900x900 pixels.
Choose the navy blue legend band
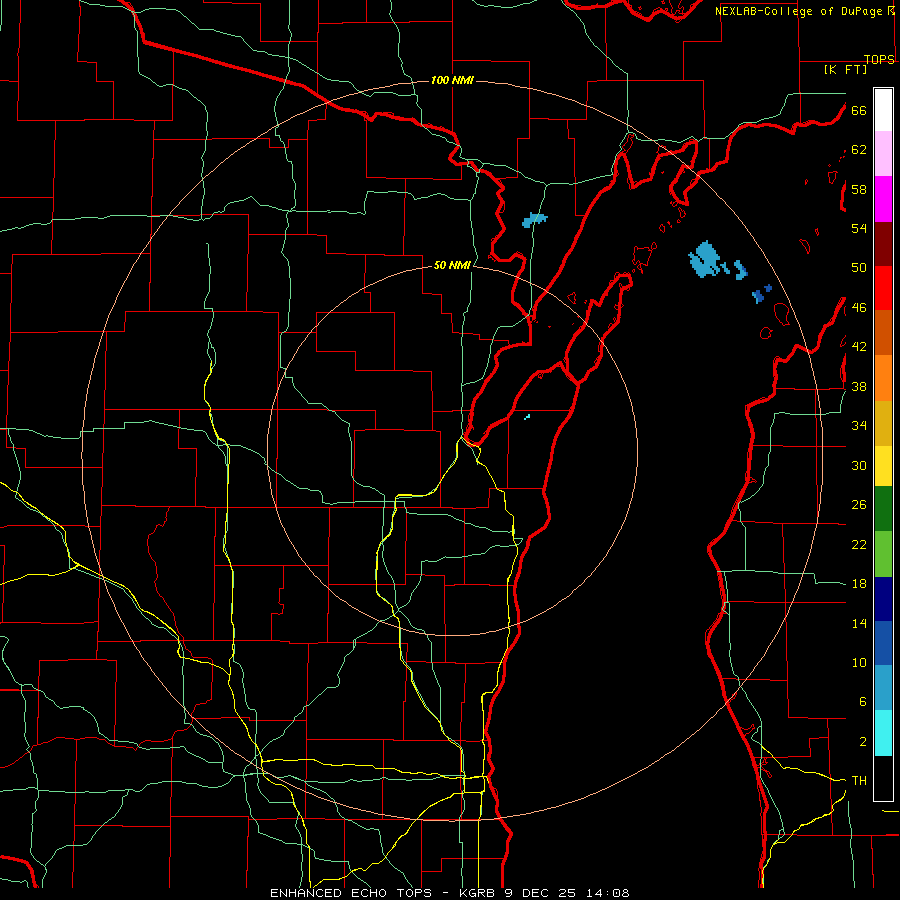pyautogui.click(x=883, y=599)
